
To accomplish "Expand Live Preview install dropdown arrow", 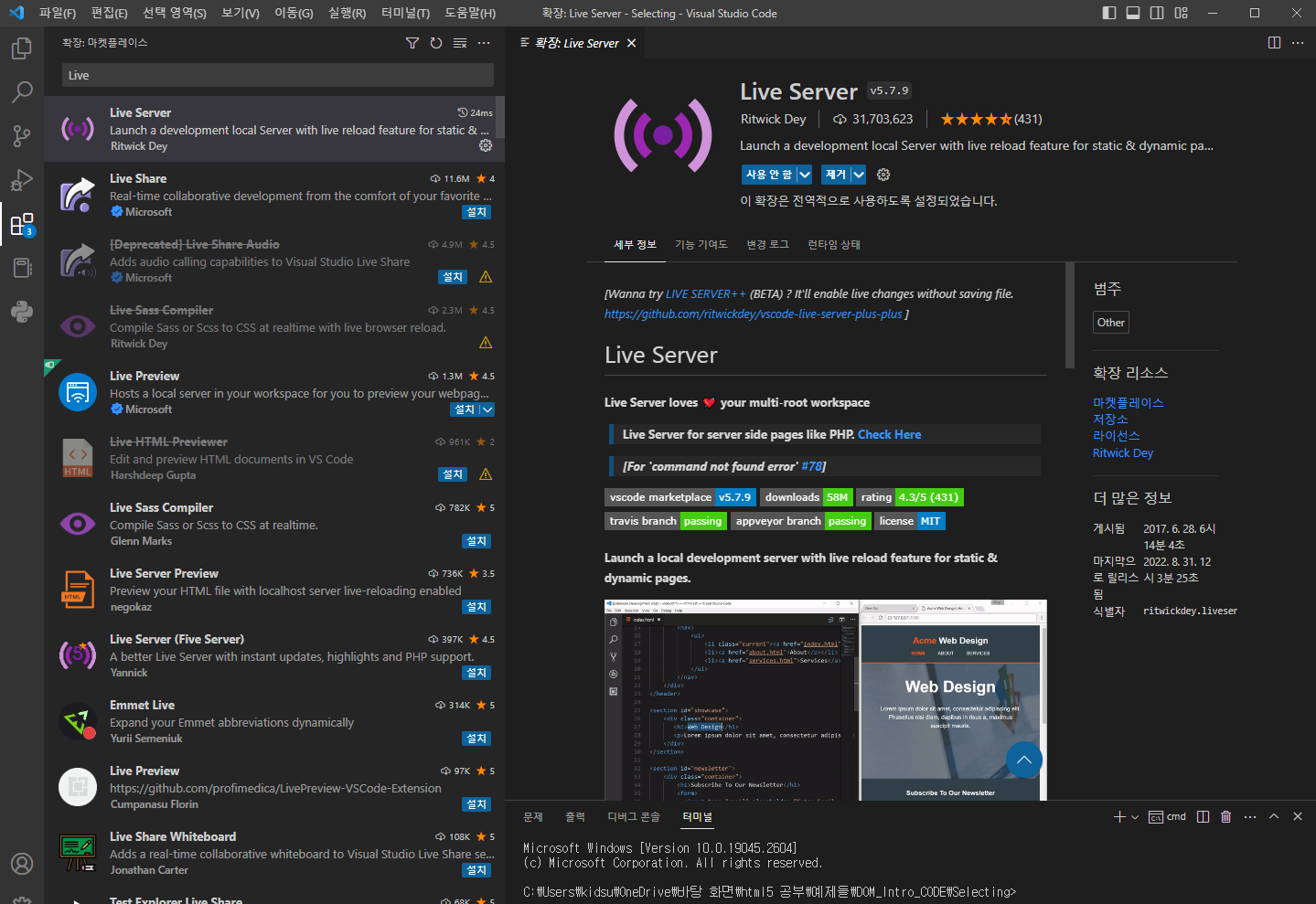I will click(487, 409).
